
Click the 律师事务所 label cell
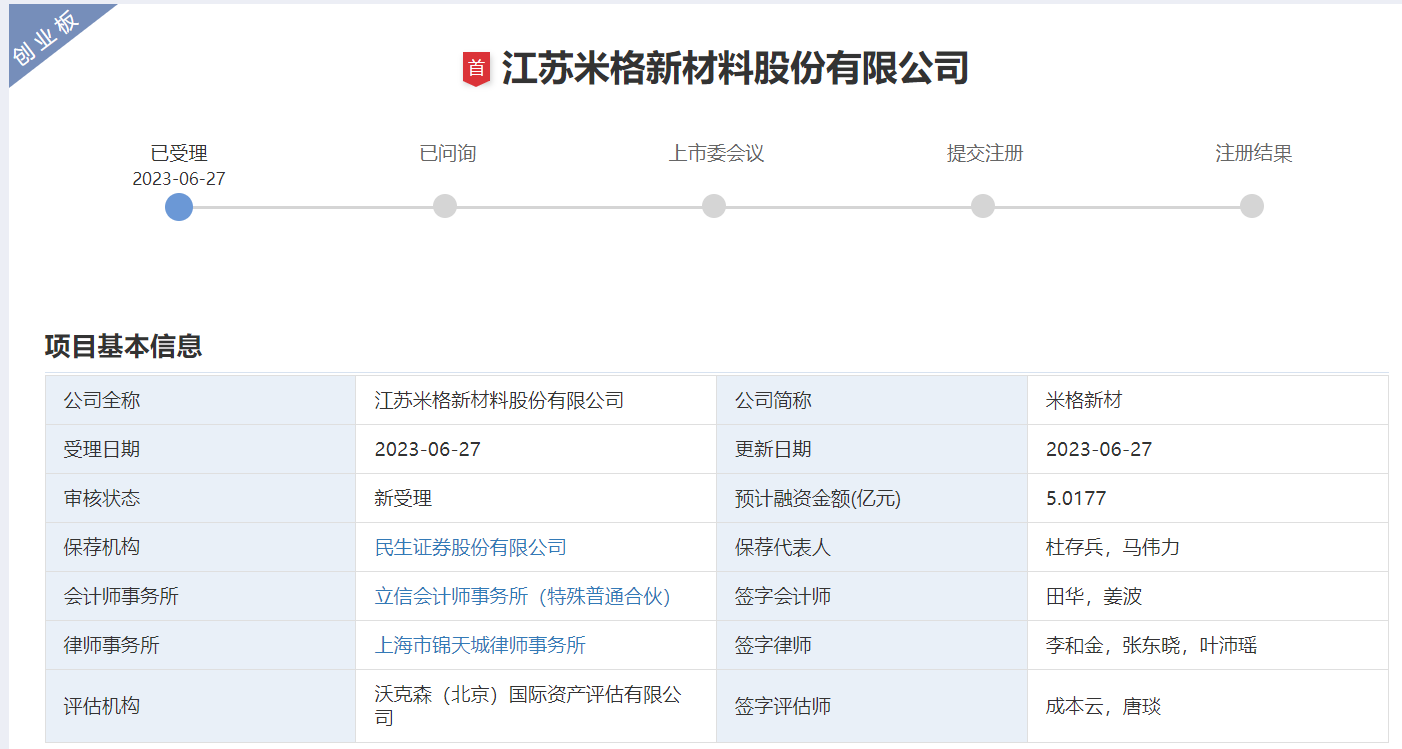(200, 645)
